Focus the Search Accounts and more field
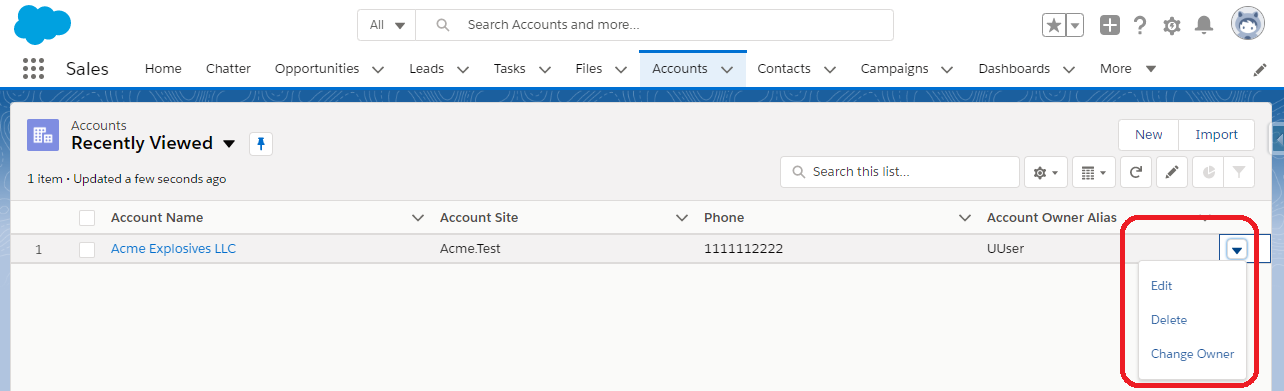 654,25
